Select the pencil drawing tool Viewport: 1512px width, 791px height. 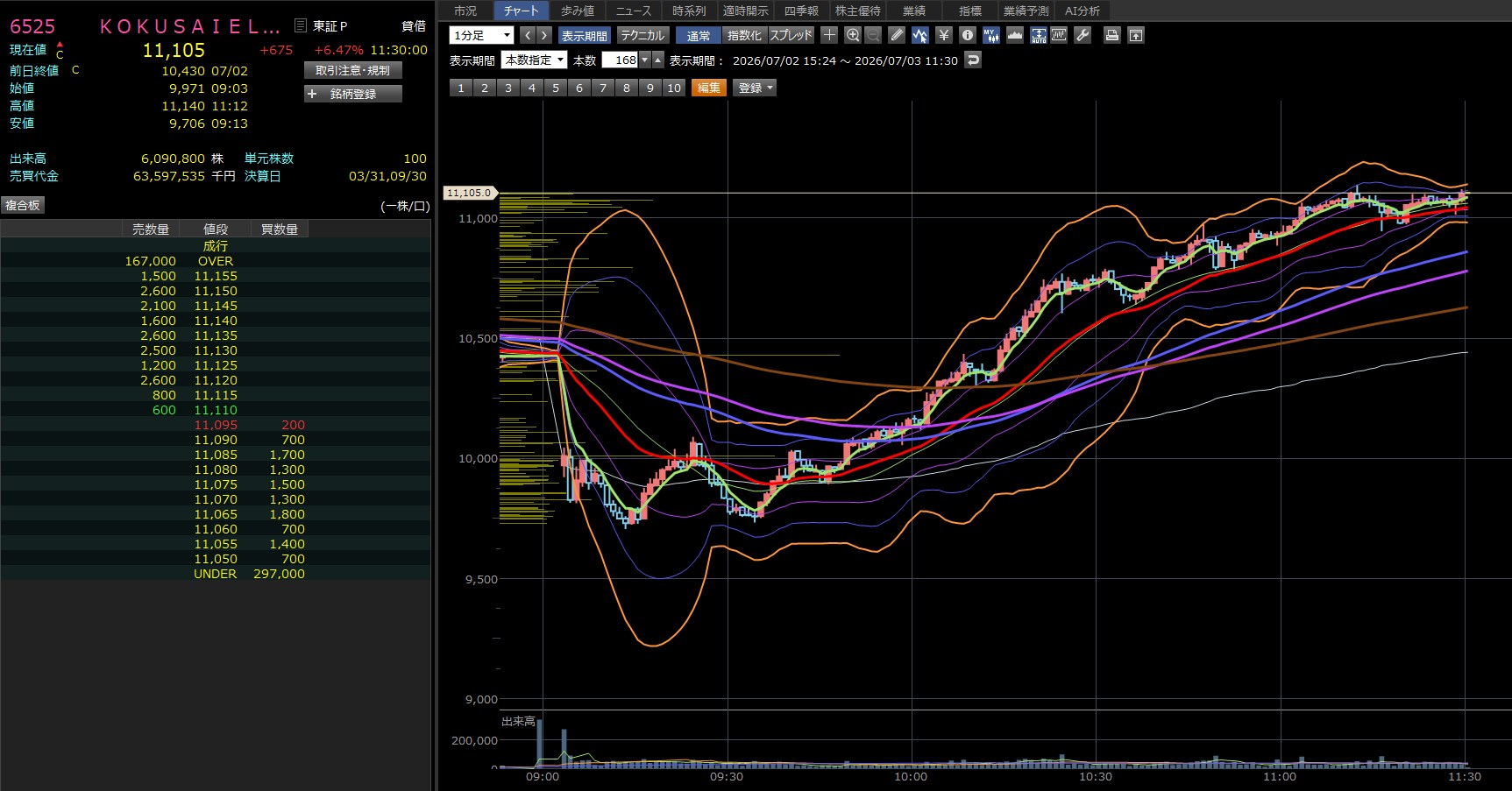tap(897, 35)
